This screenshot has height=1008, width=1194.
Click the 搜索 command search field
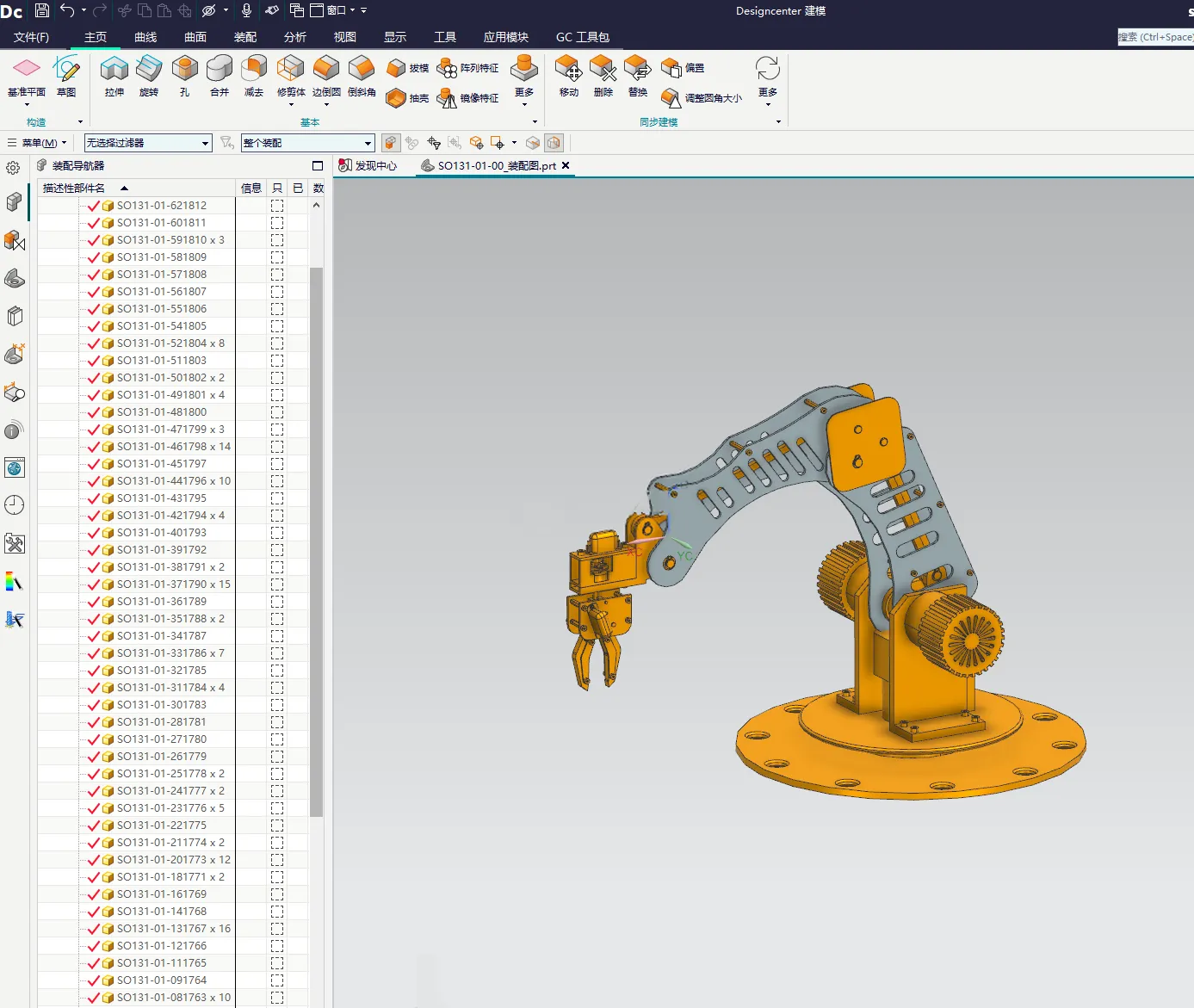pyautogui.click(x=1155, y=37)
